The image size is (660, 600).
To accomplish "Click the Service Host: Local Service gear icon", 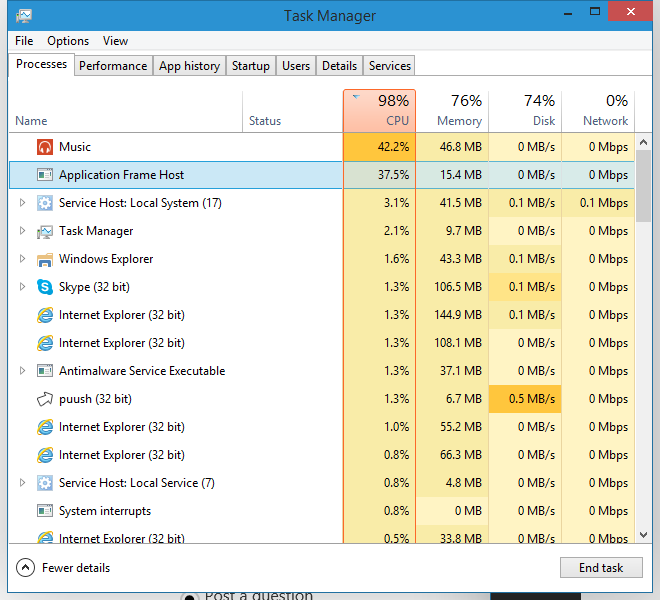I will 45,483.
